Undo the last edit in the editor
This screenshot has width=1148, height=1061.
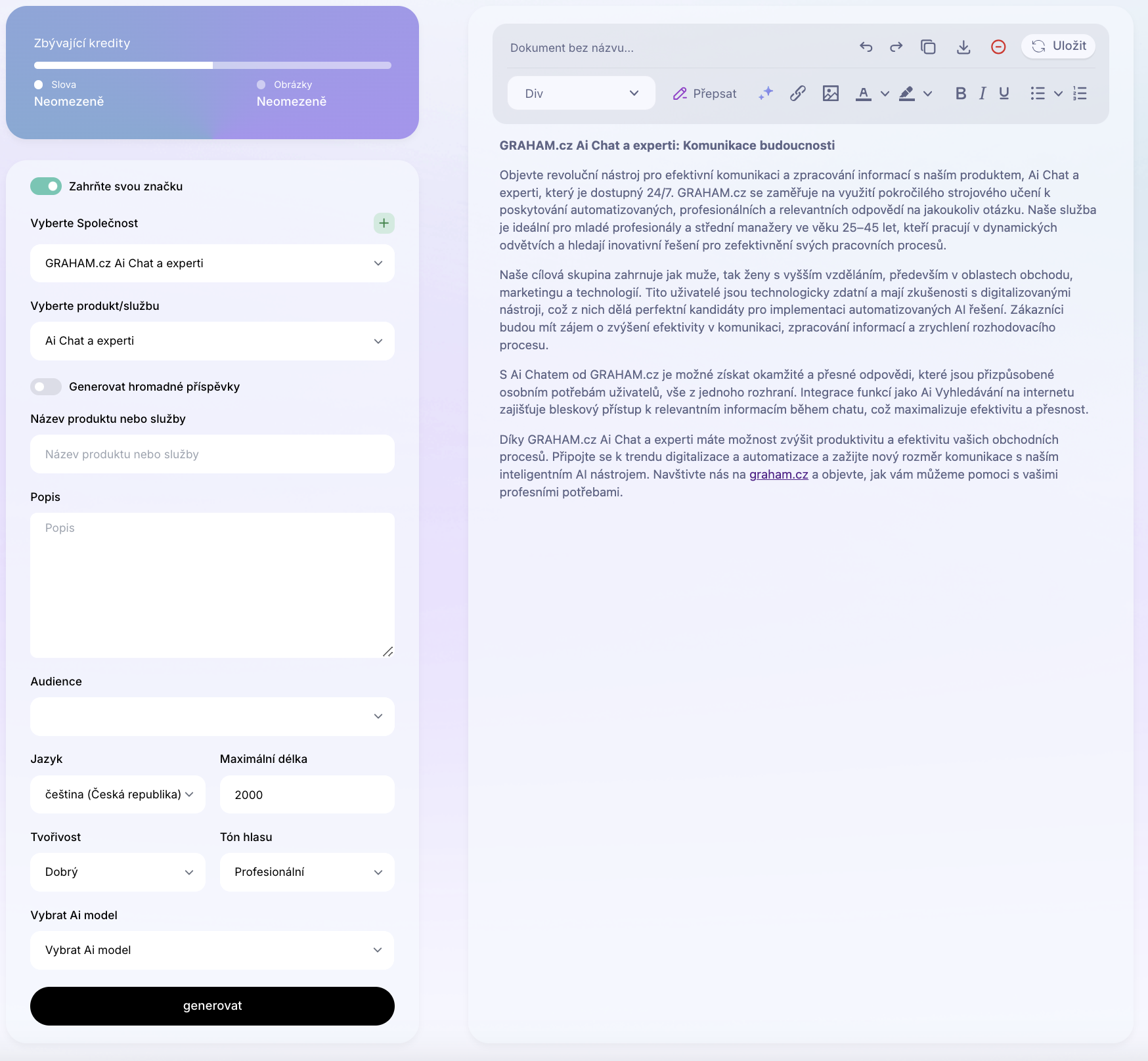[x=866, y=47]
